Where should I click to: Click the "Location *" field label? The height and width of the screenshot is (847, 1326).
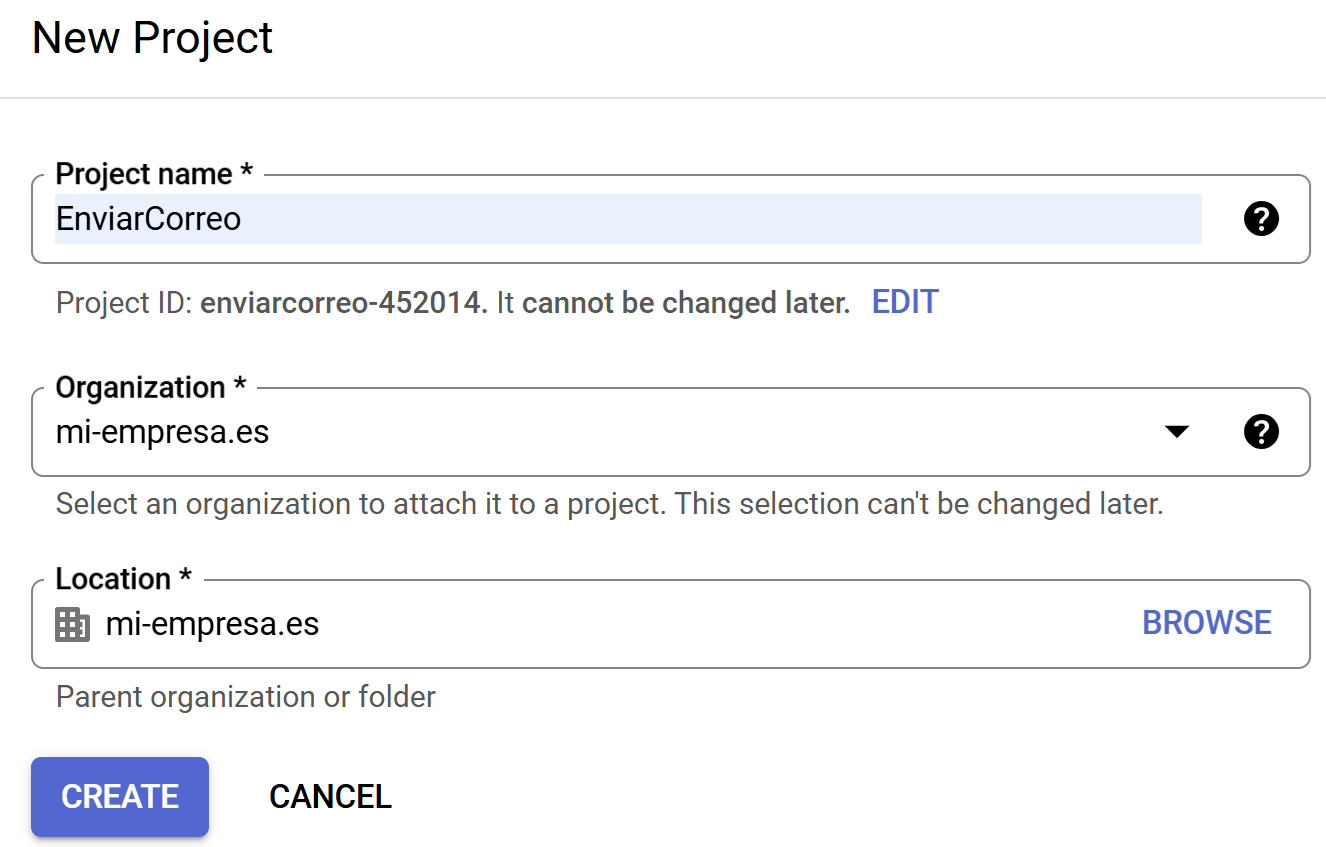pos(124,579)
